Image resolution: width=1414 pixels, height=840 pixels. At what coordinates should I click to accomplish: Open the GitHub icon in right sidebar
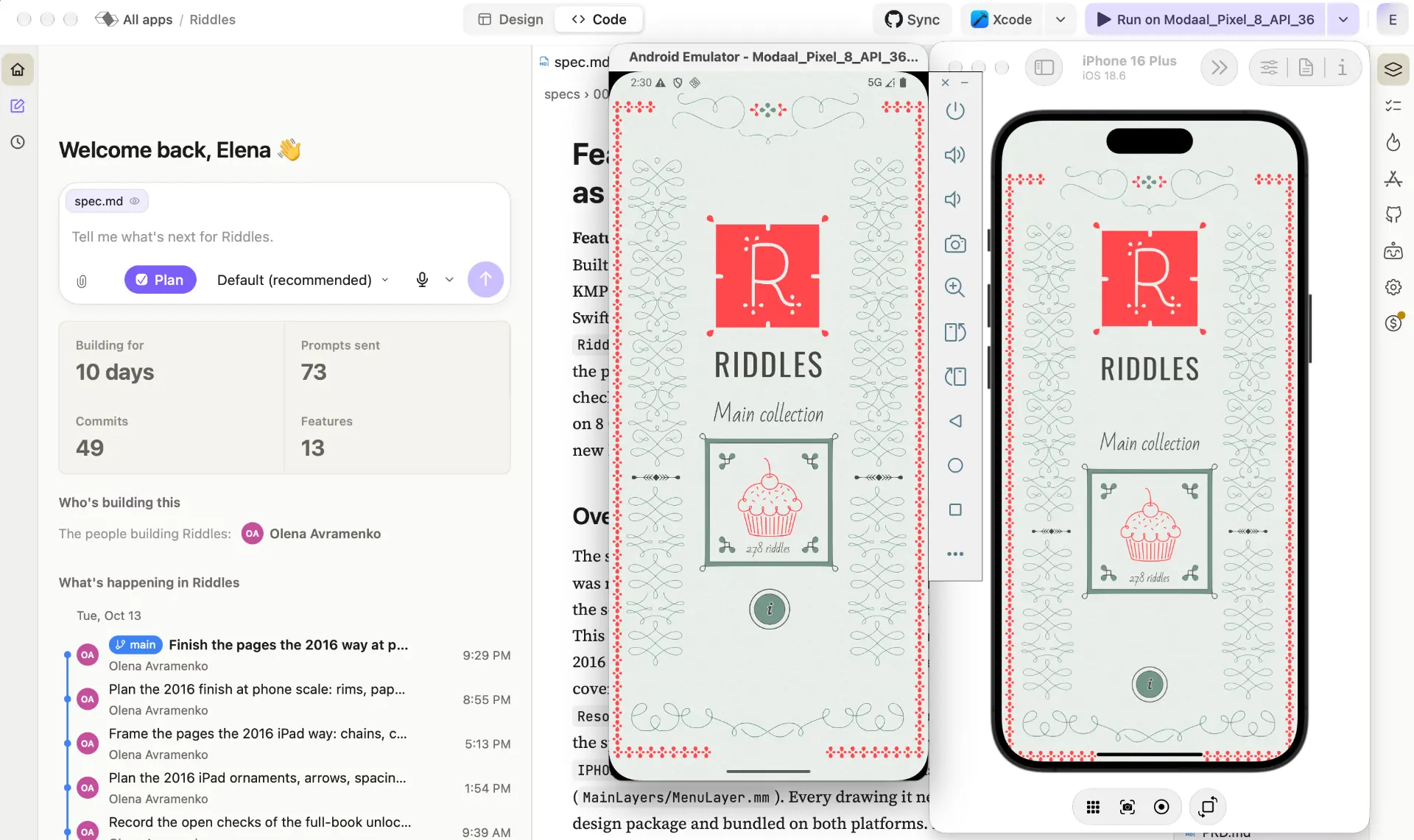point(1393,214)
